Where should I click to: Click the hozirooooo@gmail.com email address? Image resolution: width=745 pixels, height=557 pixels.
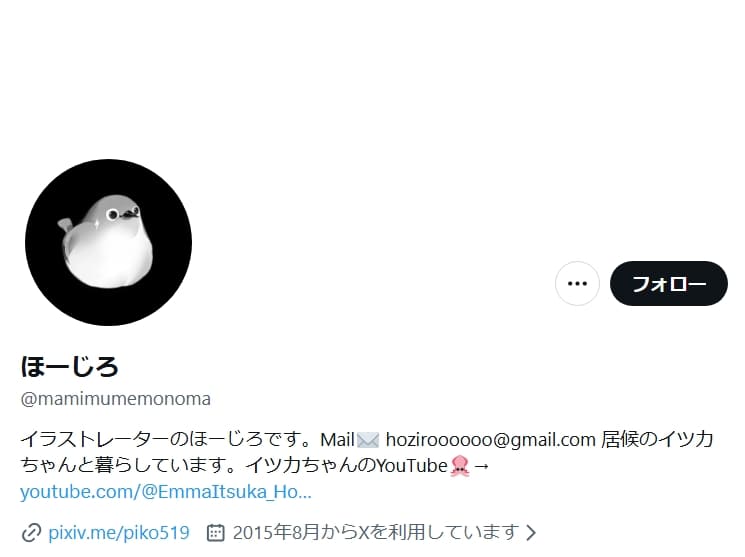pyautogui.click(x=490, y=440)
